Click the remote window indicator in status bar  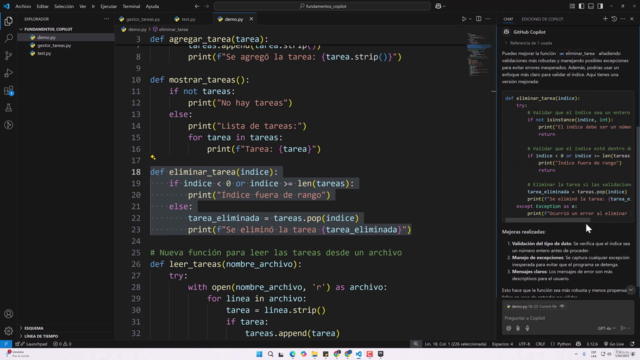6,344
